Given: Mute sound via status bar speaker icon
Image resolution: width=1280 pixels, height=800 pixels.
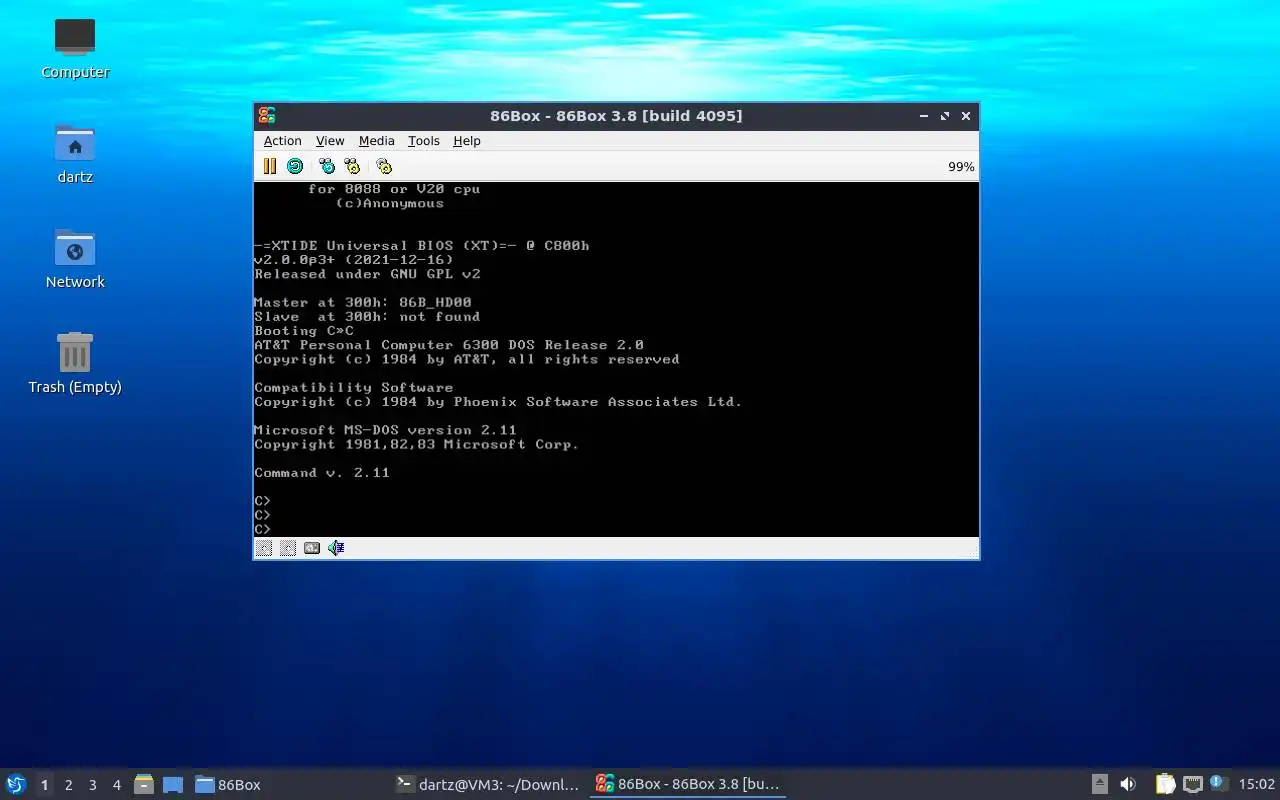Looking at the screenshot, I should click(336, 548).
